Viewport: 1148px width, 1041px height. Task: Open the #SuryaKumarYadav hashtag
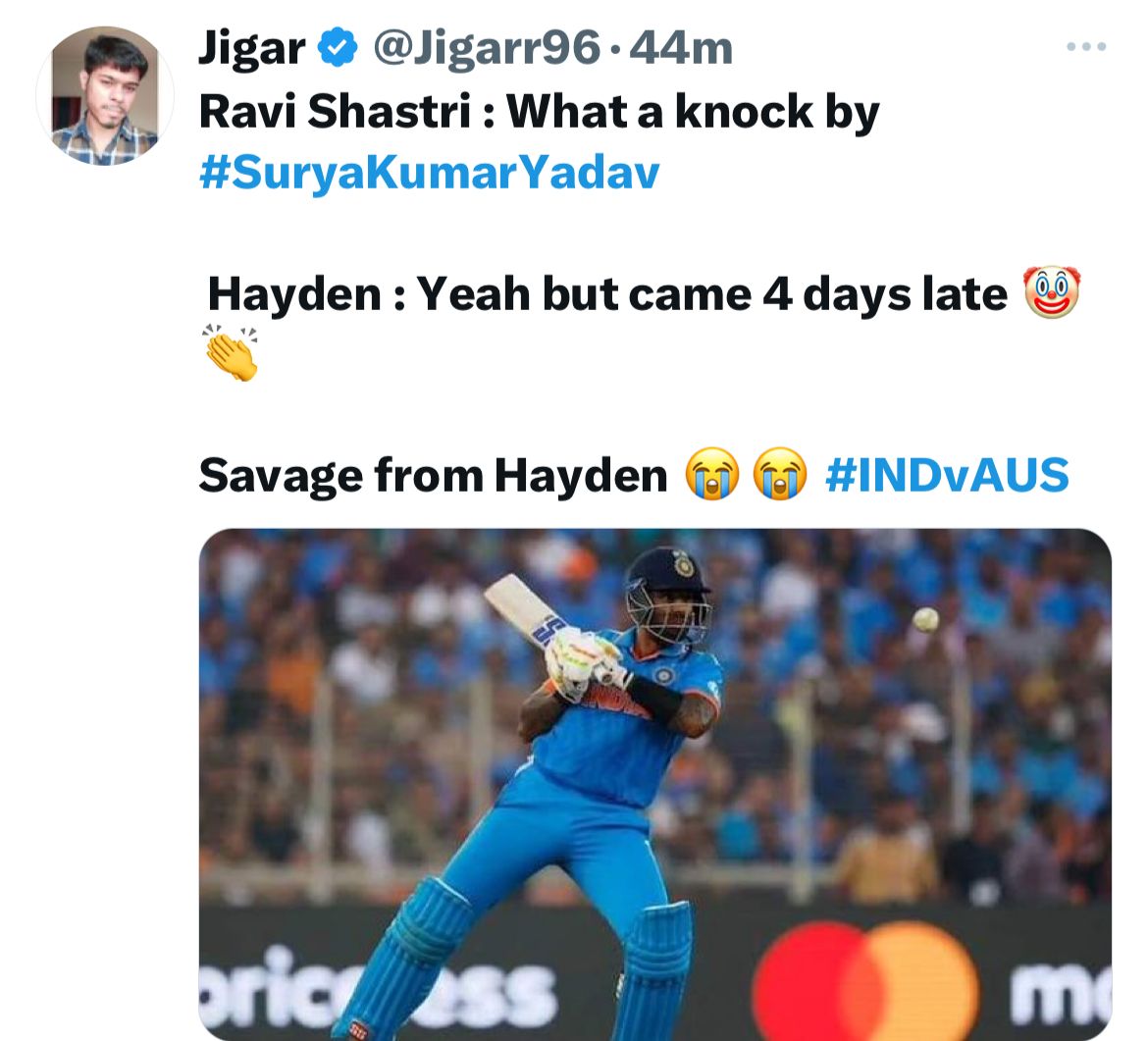pyautogui.click(x=429, y=173)
